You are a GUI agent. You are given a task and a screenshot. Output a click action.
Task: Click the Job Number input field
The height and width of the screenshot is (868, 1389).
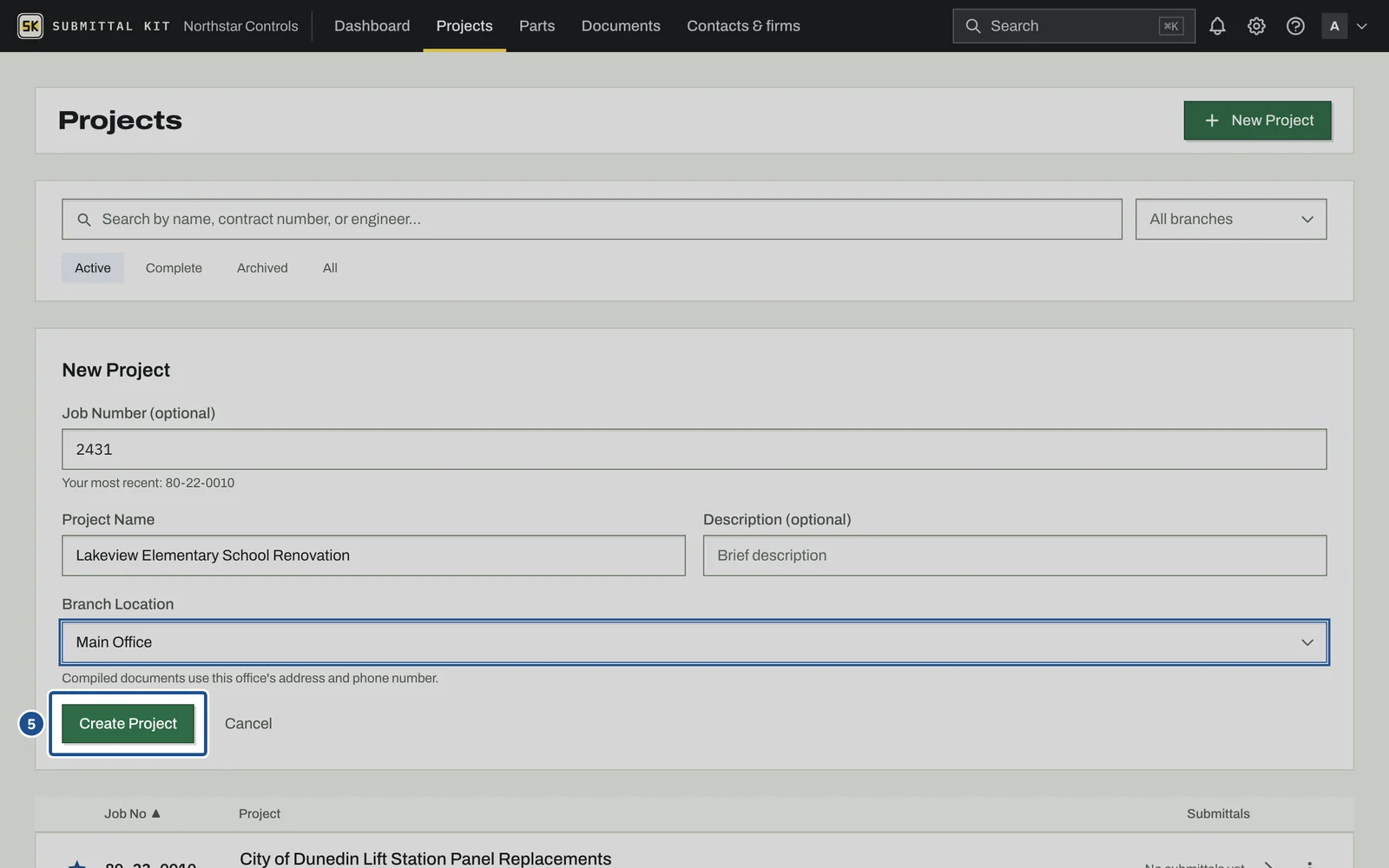point(694,450)
